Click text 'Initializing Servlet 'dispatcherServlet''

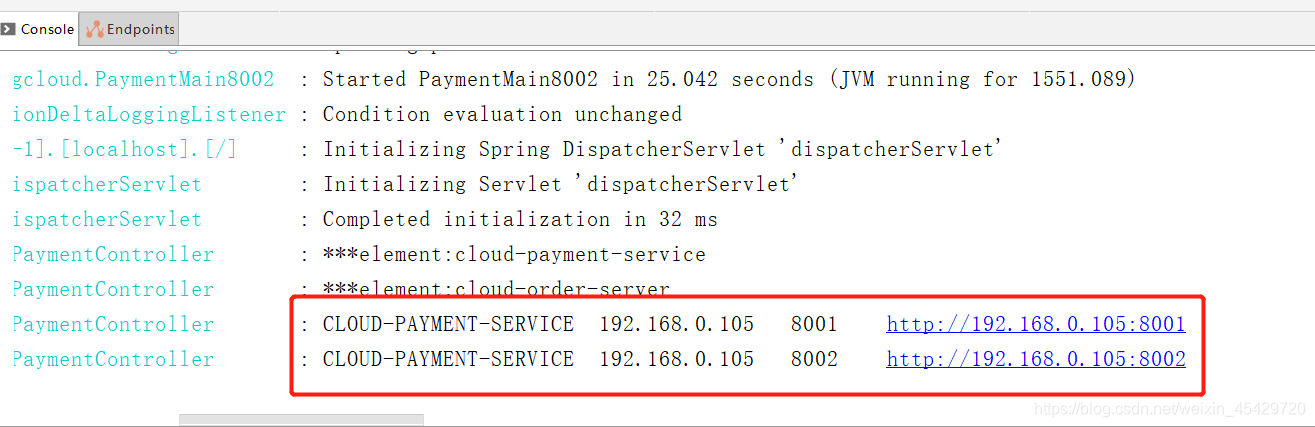click(562, 184)
